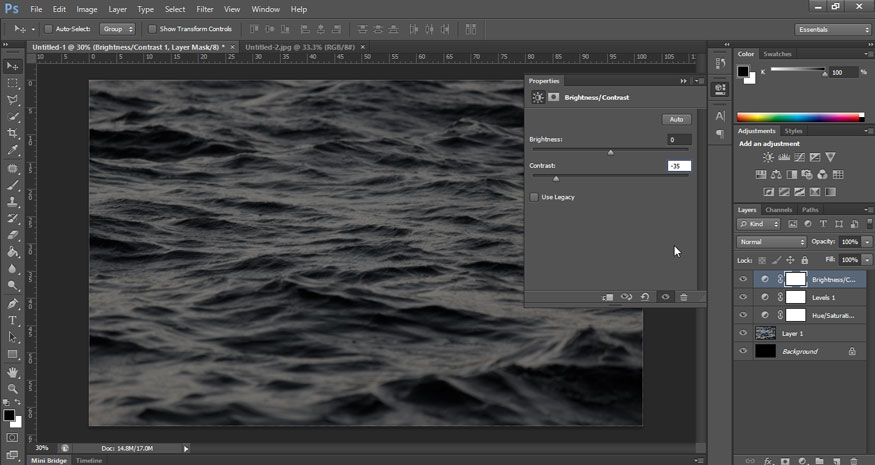Open the Opacity slider arrow
875x465 pixels.
pos(867,242)
